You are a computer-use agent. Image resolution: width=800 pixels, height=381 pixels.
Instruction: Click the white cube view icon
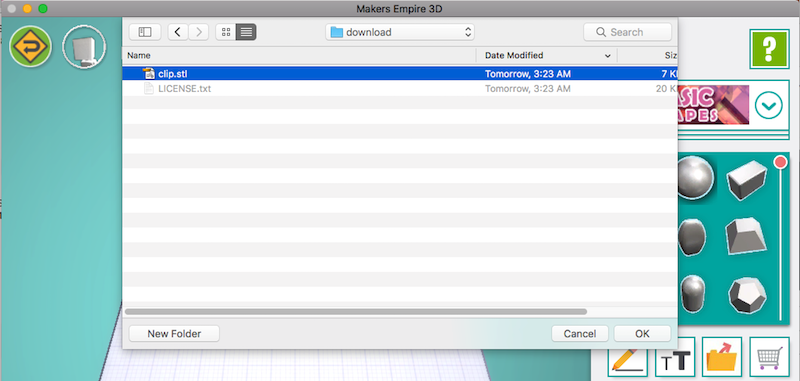(x=84, y=47)
